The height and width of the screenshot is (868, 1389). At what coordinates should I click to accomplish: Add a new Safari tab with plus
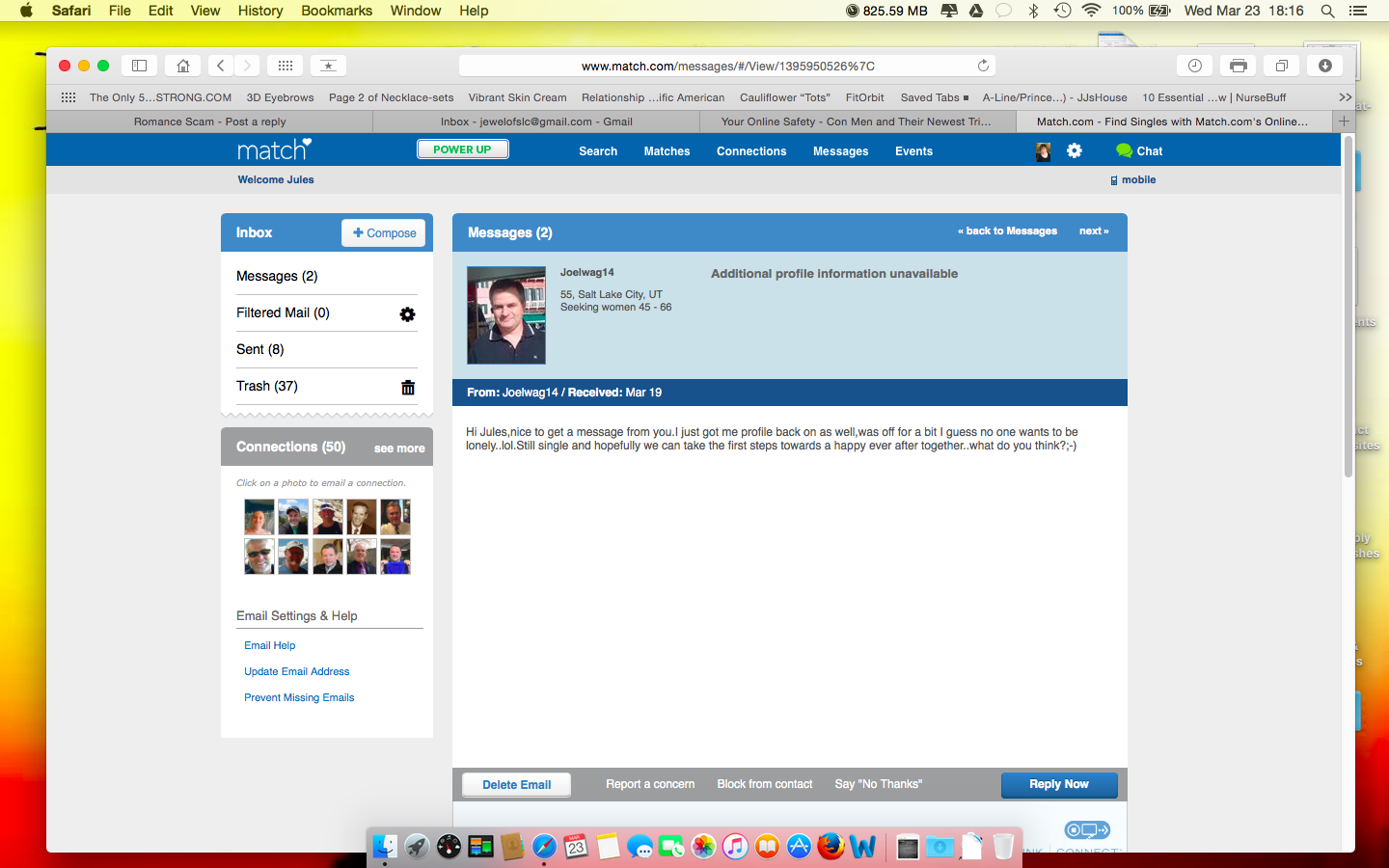[1344, 122]
